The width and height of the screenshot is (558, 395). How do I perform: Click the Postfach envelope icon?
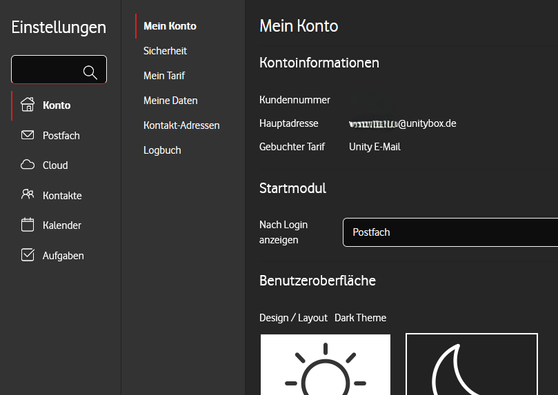(27, 135)
